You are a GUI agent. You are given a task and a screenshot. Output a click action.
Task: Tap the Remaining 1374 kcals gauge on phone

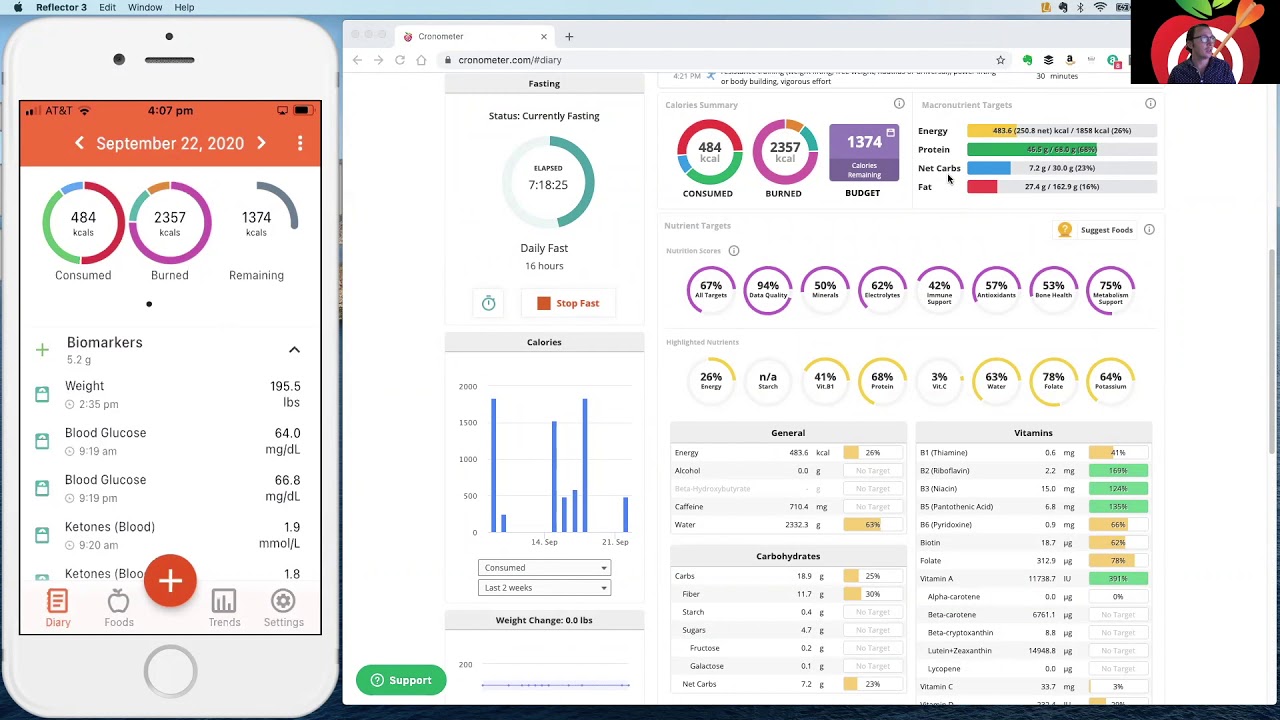coord(256,223)
